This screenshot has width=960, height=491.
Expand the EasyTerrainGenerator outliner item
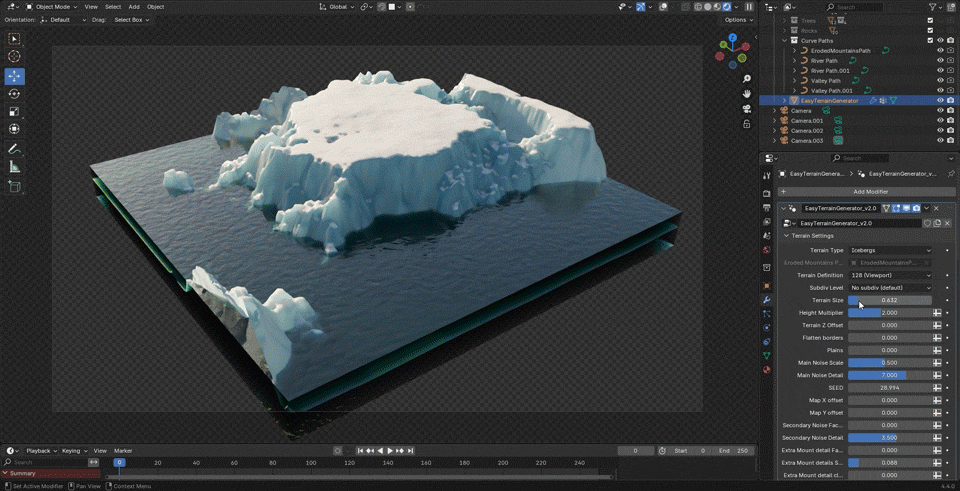click(785, 100)
